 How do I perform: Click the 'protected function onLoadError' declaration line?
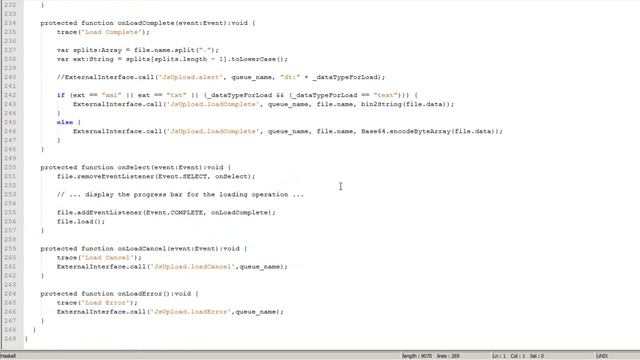(x=119, y=294)
